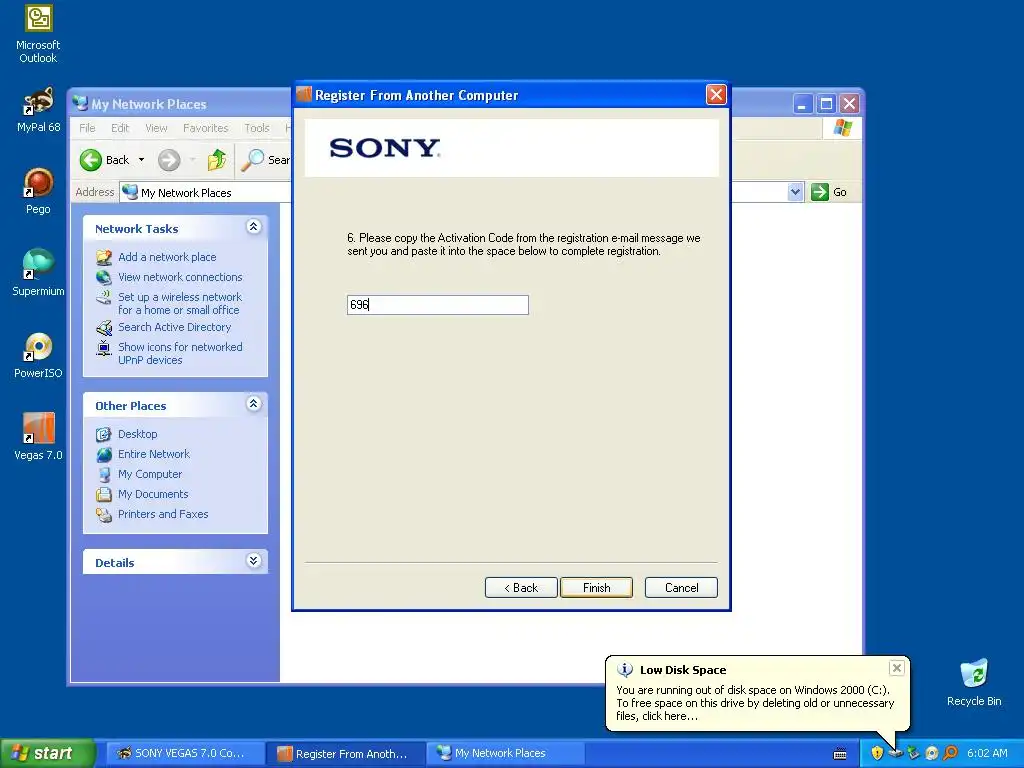
Task: Close the Register From Another Computer dialog
Action: tap(716, 95)
